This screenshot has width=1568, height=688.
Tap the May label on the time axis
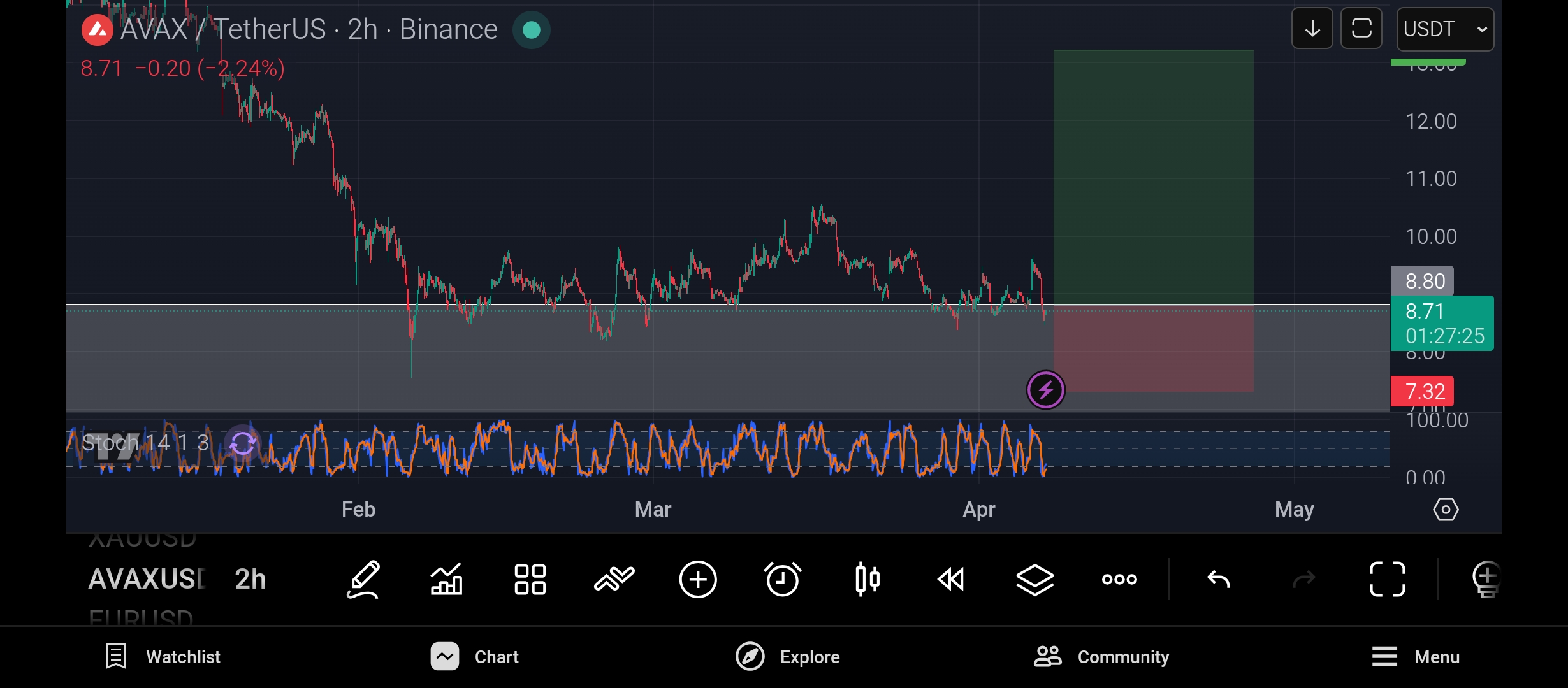pos(1295,510)
